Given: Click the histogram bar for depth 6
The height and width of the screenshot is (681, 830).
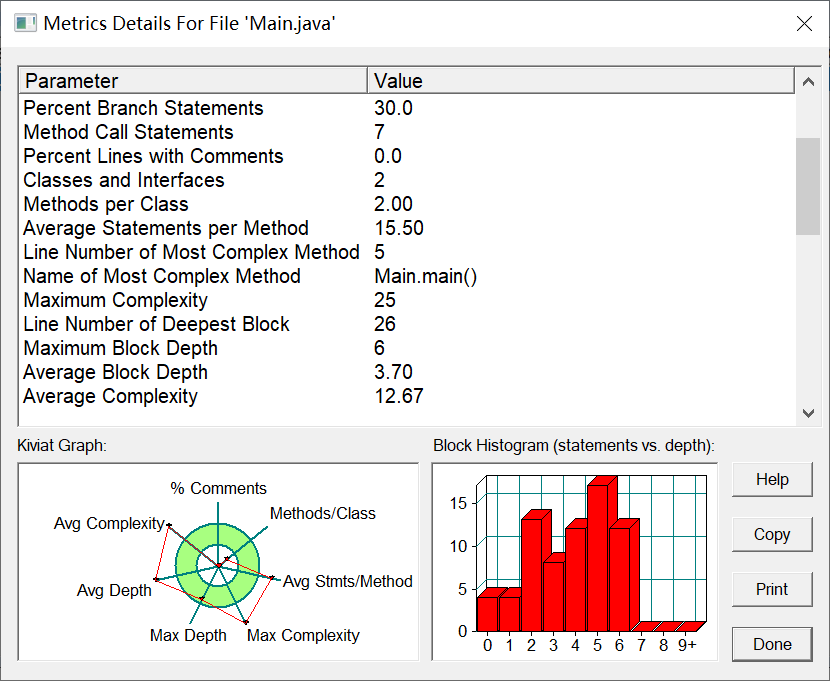Looking at the screenshot, I should 620,579.
